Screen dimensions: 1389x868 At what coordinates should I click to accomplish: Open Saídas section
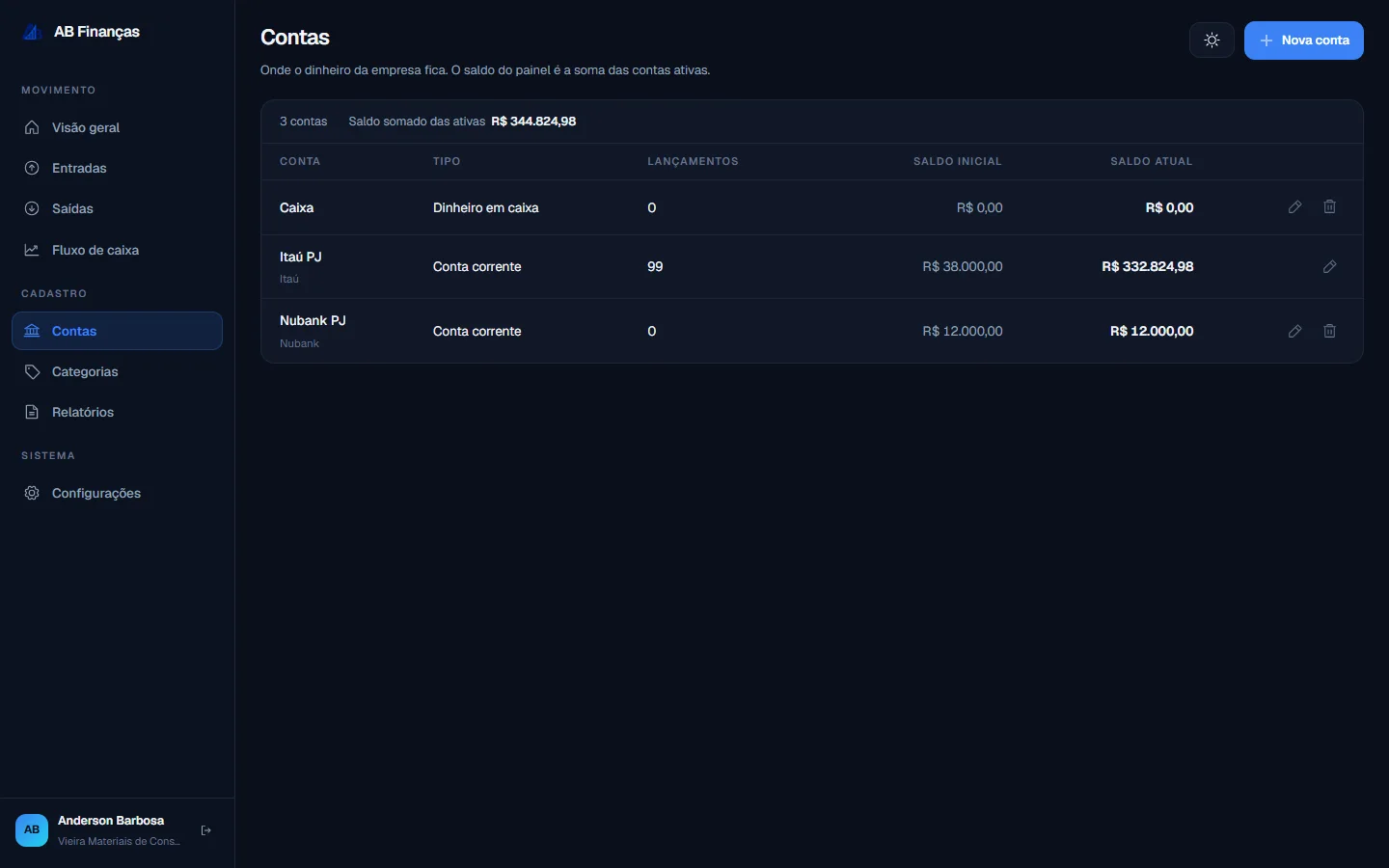coord(117,208)
